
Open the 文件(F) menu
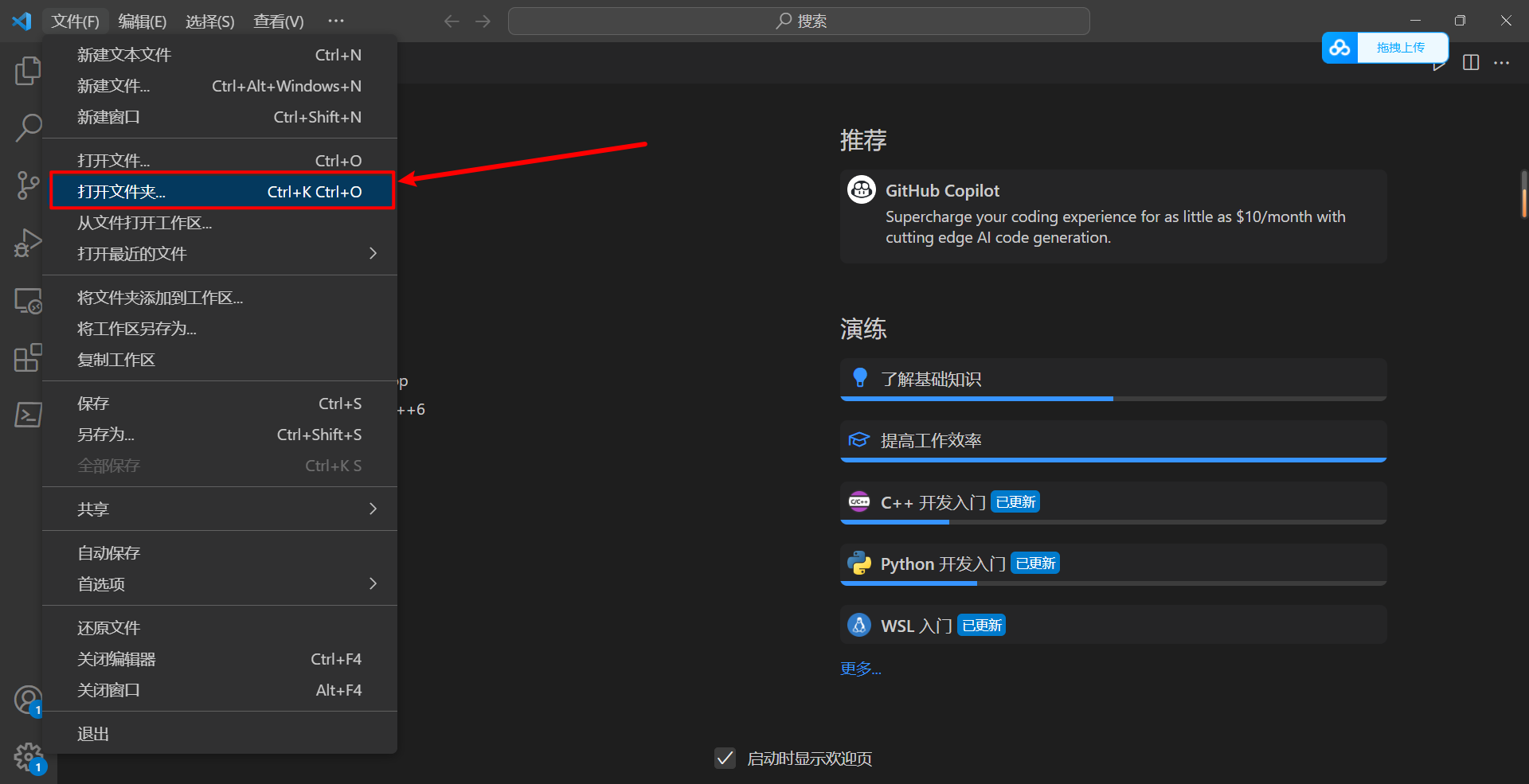(x=75, y=21)
